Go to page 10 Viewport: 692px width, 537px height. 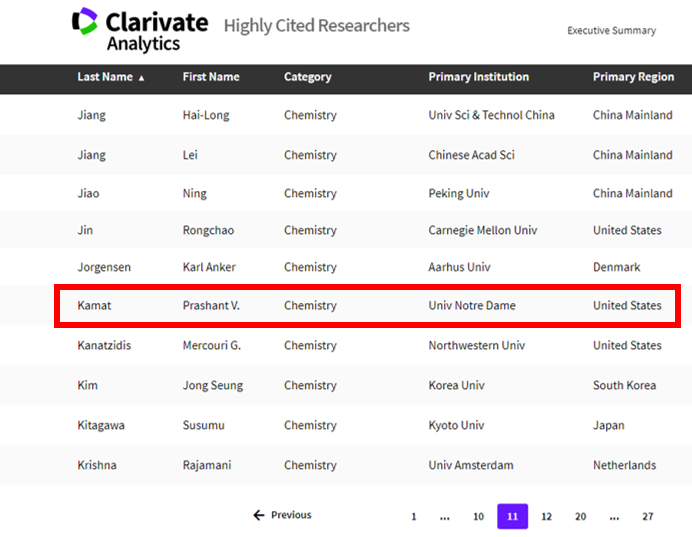[478, 516]
